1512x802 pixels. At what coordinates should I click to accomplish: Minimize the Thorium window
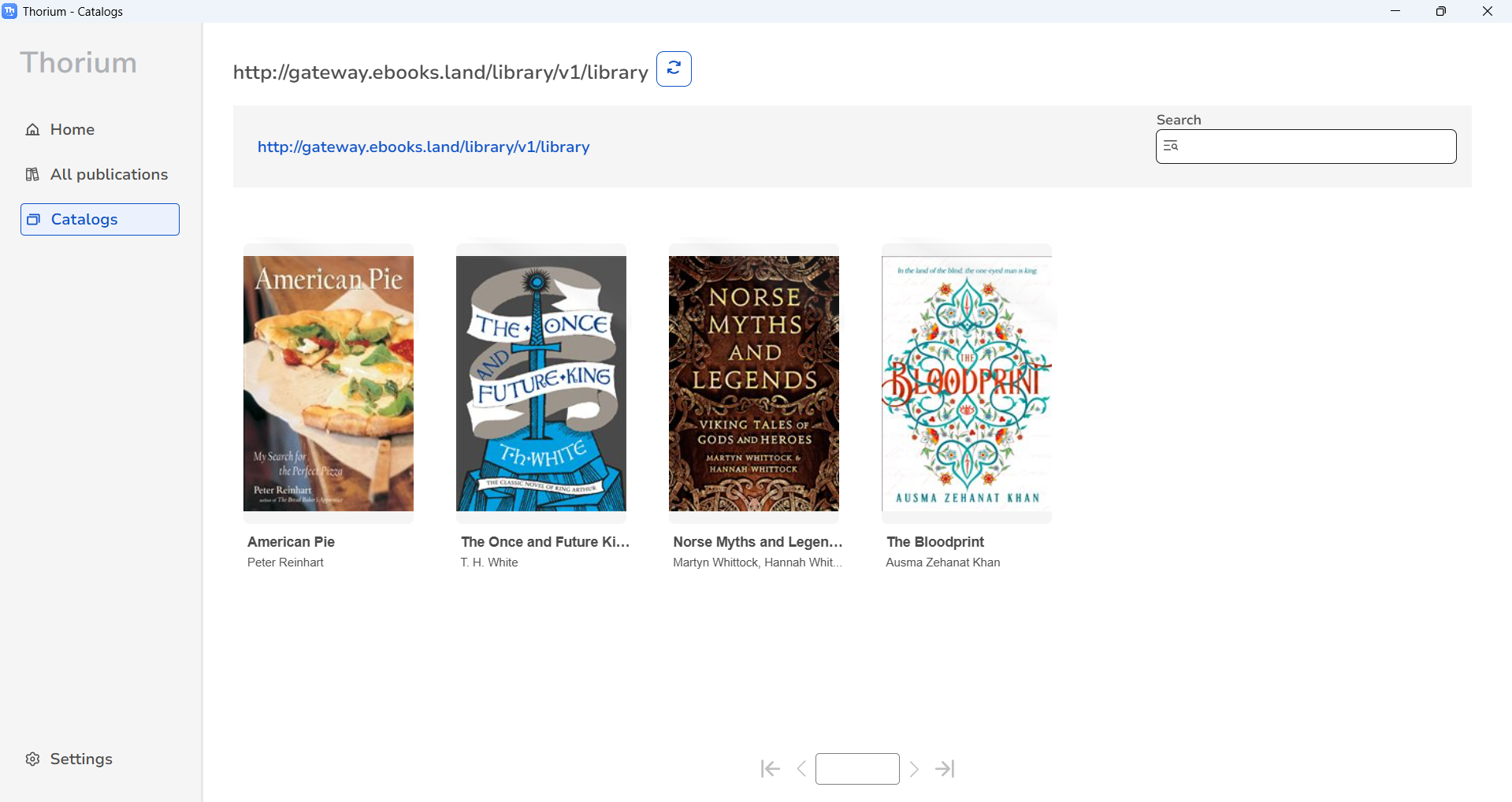click(x=1395, y=11)
